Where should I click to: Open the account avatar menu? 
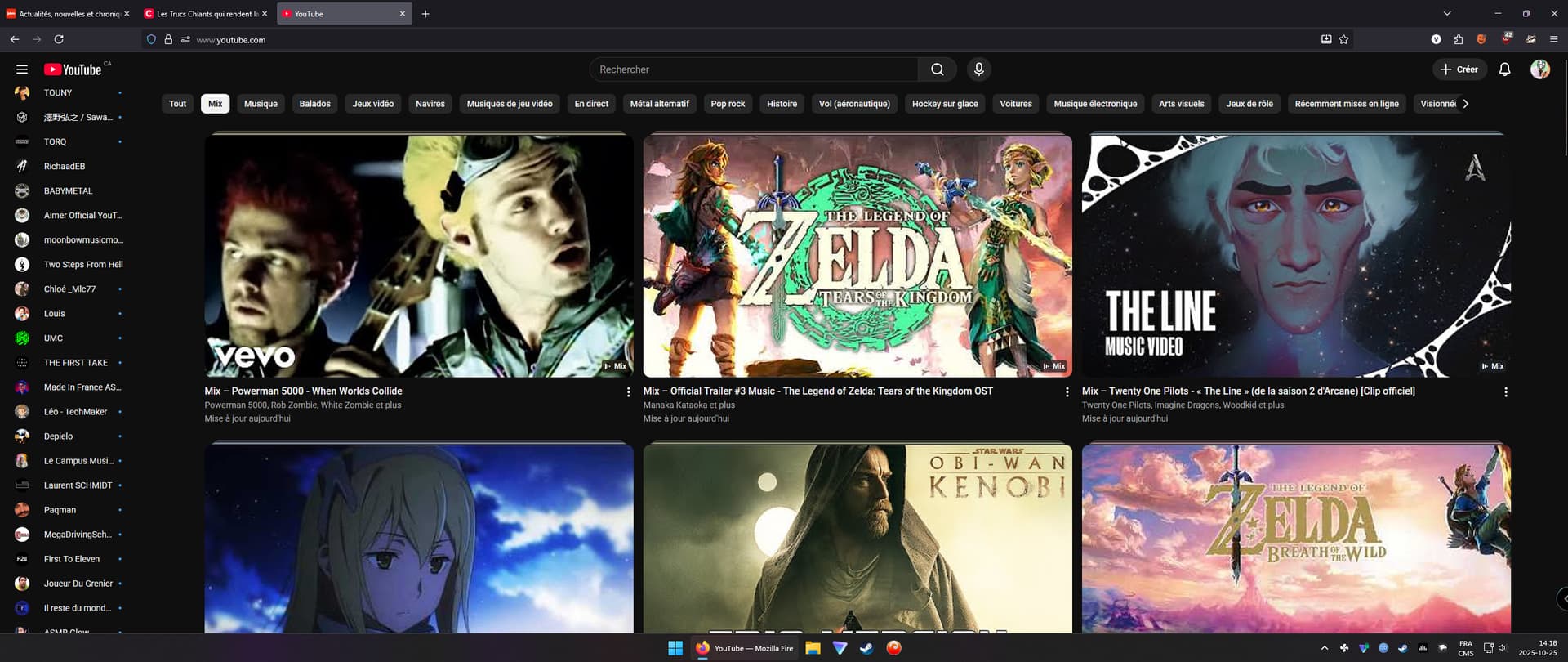(1539, 69)
